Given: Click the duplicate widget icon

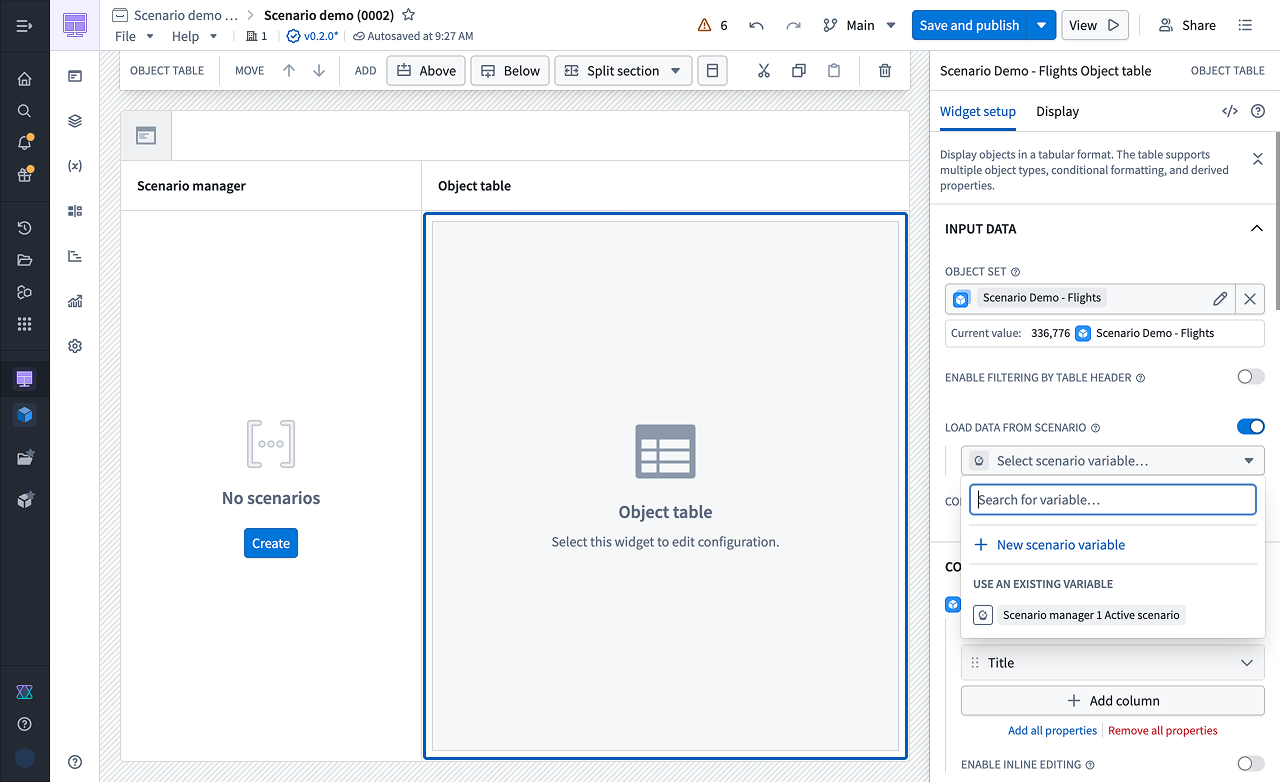Looking at the screenshot, I should [799, 71].
